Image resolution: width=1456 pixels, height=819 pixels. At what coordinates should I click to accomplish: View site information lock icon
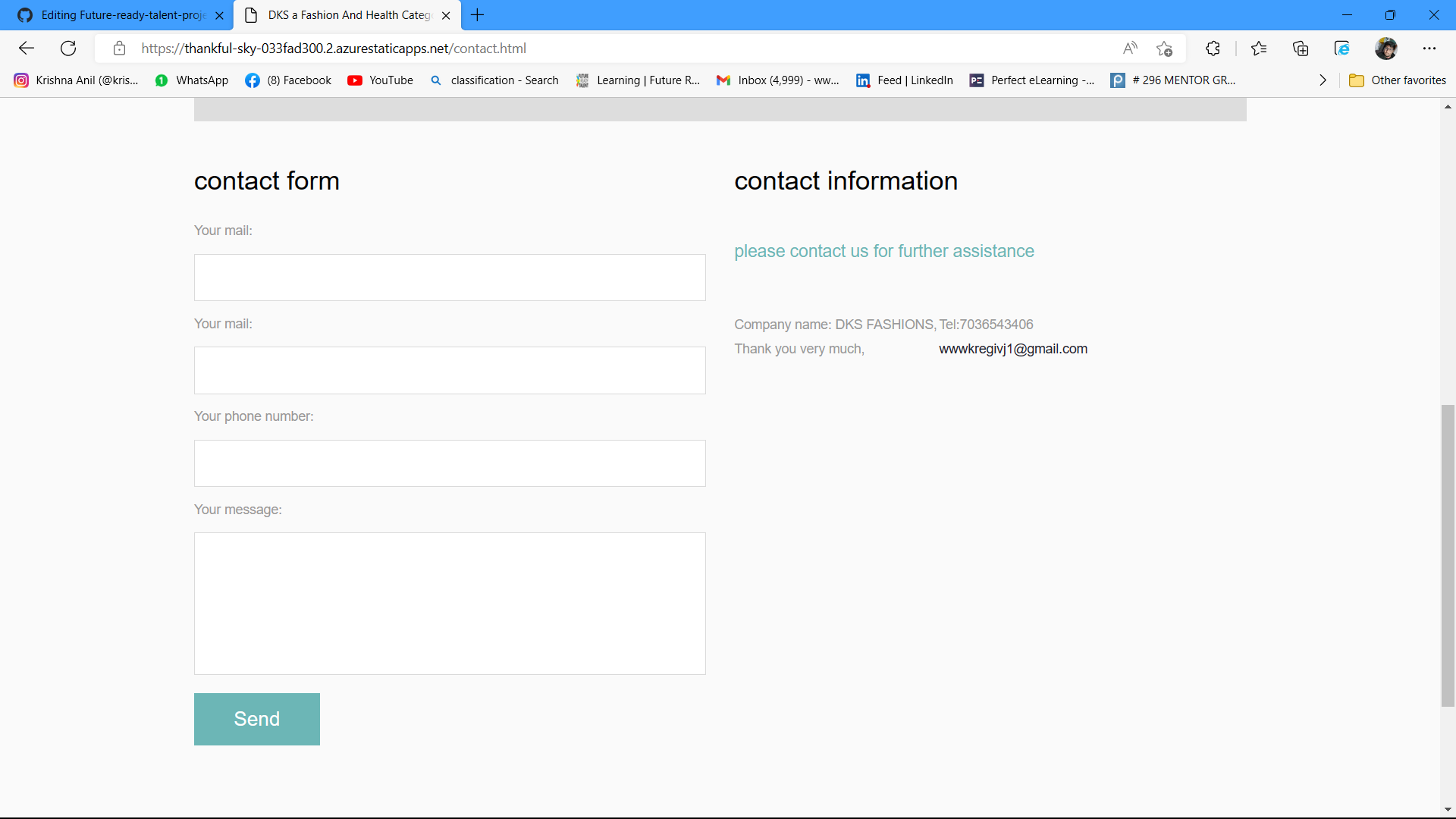[119, 49]
